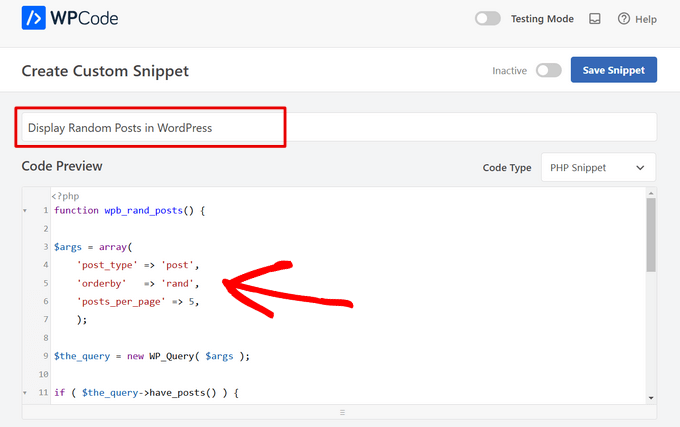Click the 'WPCode' brand name text

click(x=84, y=18)
